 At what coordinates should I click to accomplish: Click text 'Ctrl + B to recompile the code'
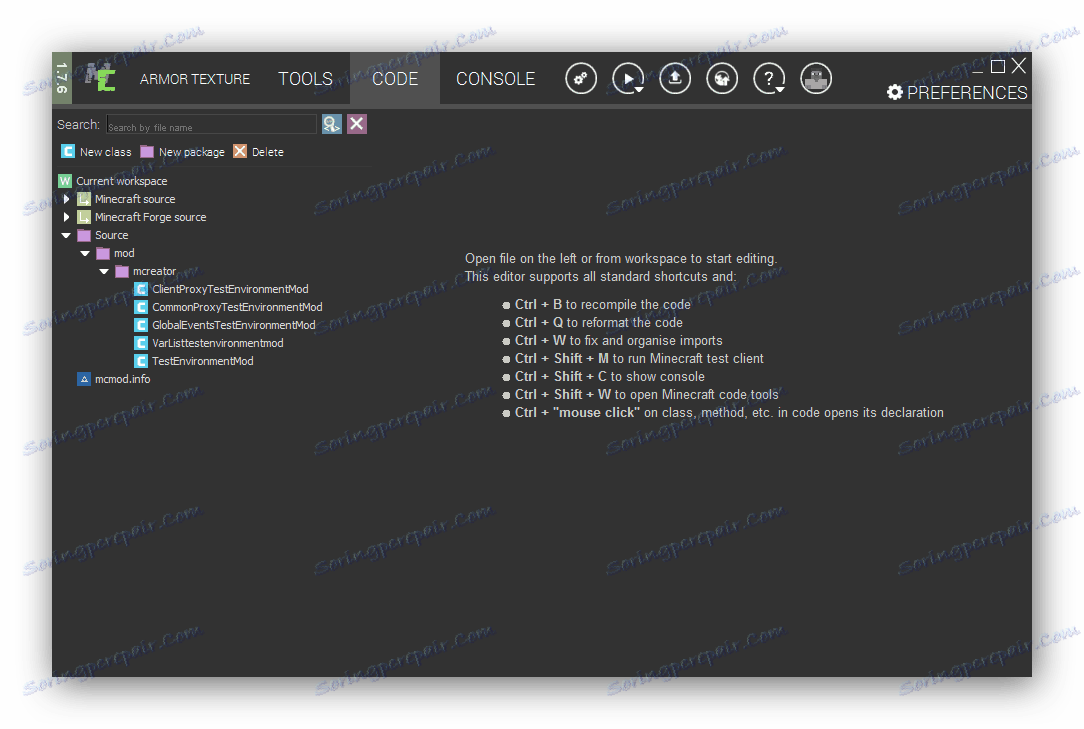pyautogui.click(x=602, y=304)
